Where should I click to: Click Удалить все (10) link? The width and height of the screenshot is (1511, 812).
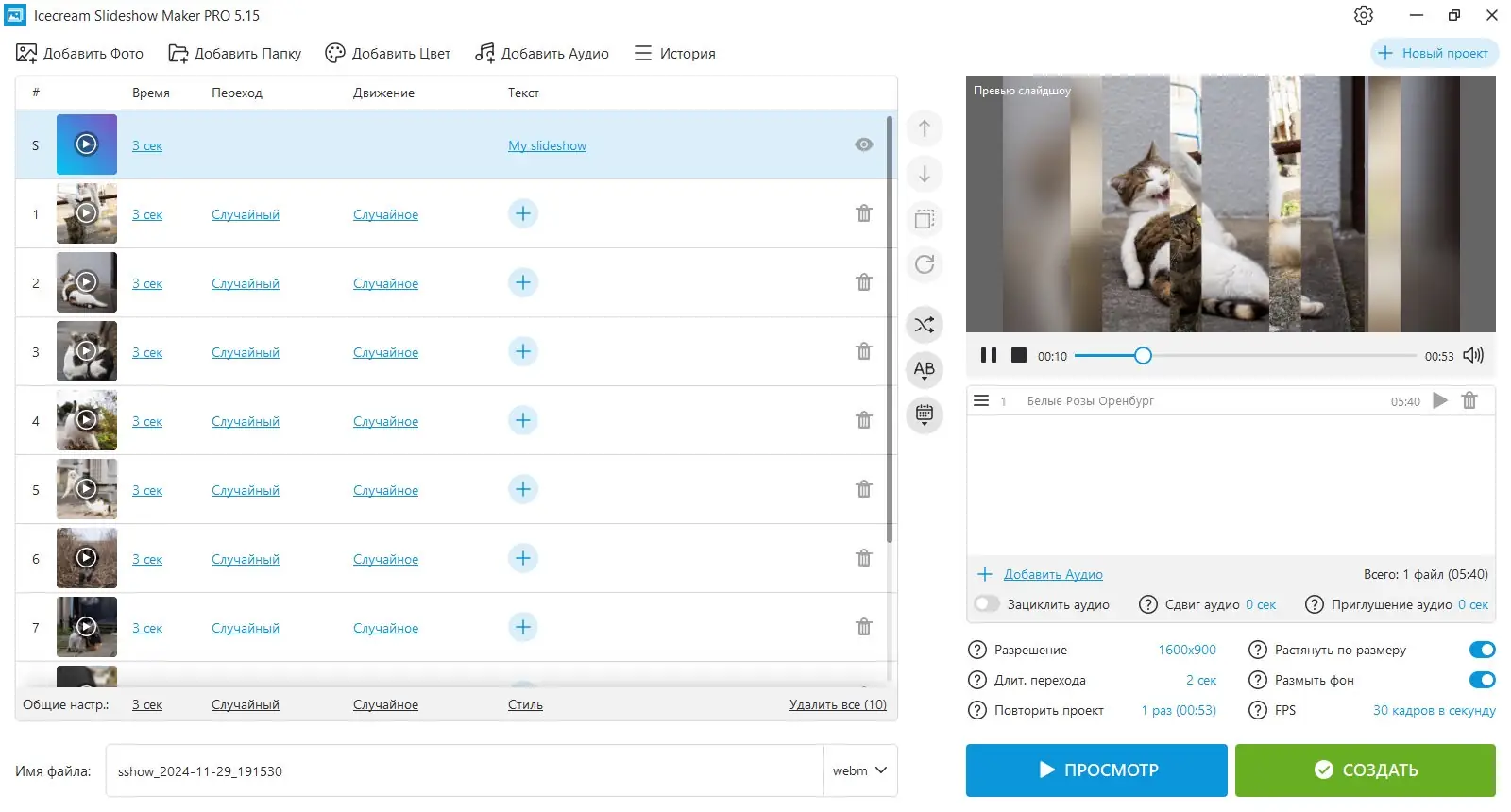838,705
